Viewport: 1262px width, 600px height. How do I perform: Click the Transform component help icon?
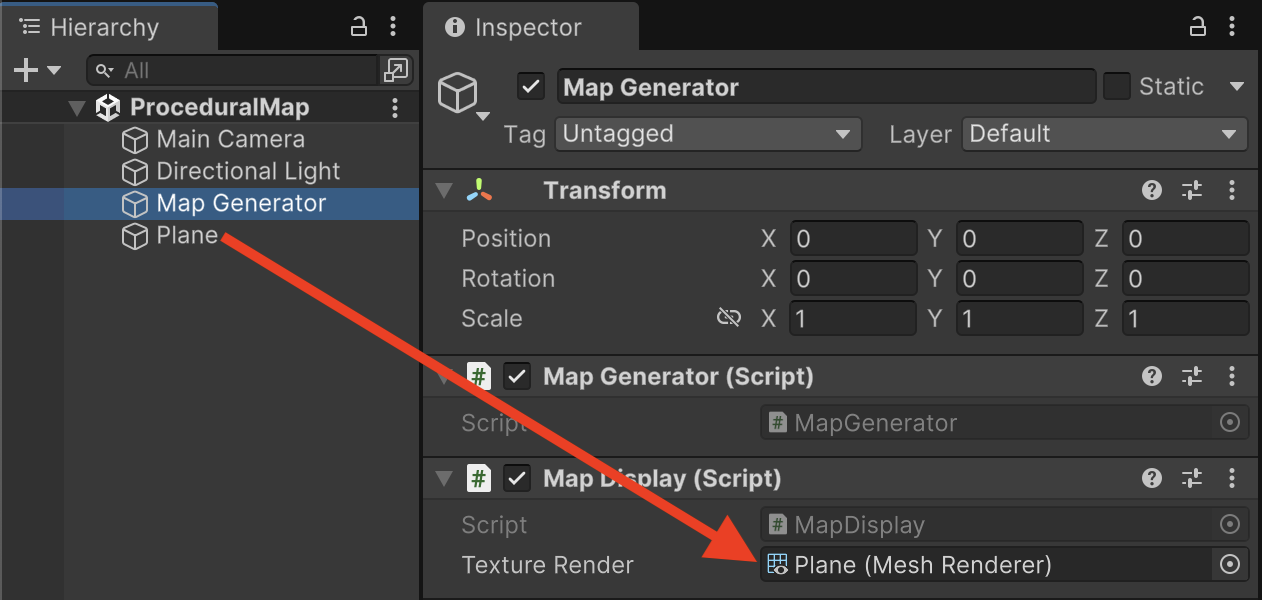(x=1152, y=190)
